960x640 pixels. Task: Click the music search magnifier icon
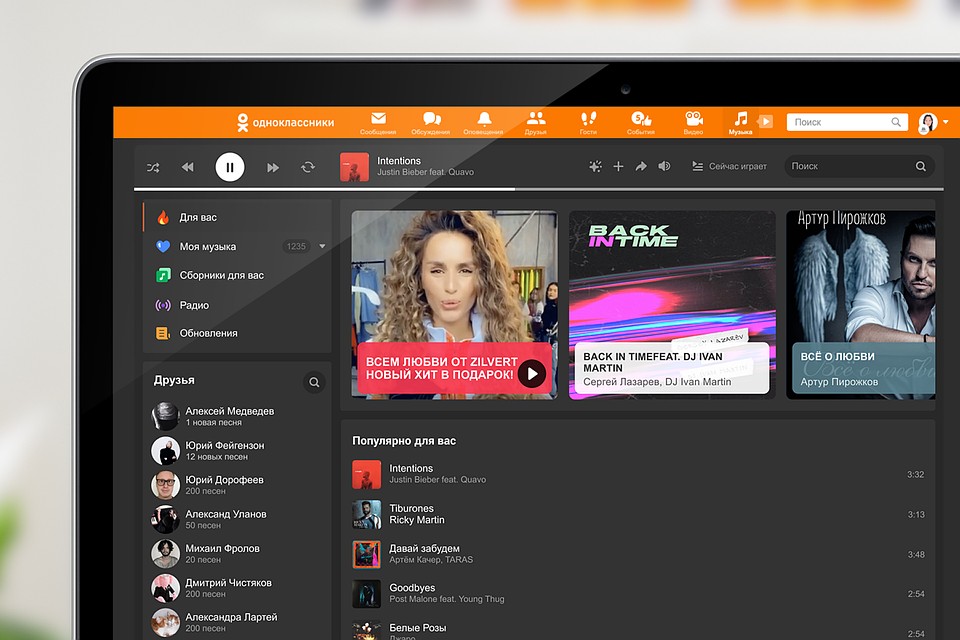920,166
